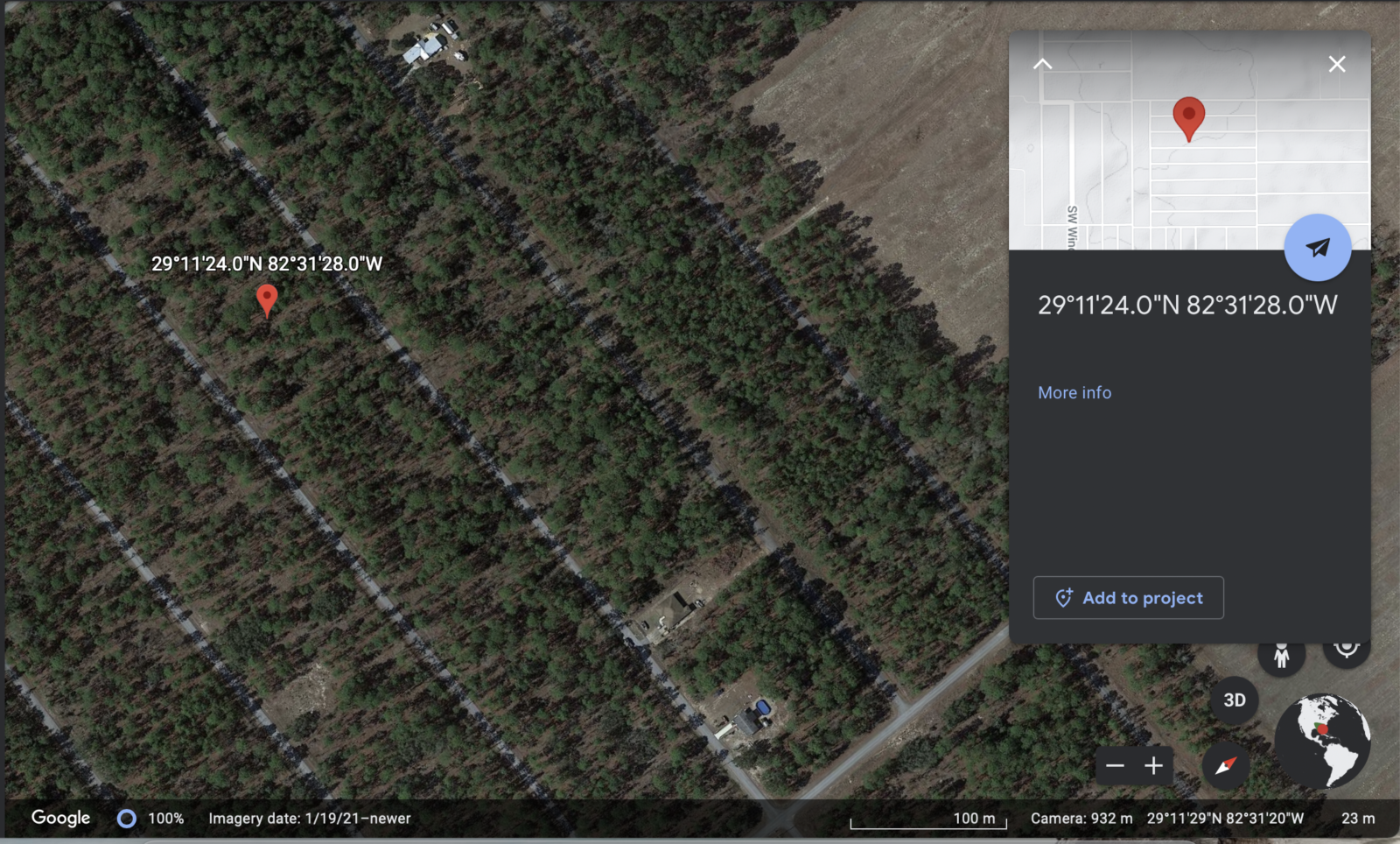This screenshot has width=1400, height=844.
Task: Center on my location using target icon
Action: (1347, 650)
